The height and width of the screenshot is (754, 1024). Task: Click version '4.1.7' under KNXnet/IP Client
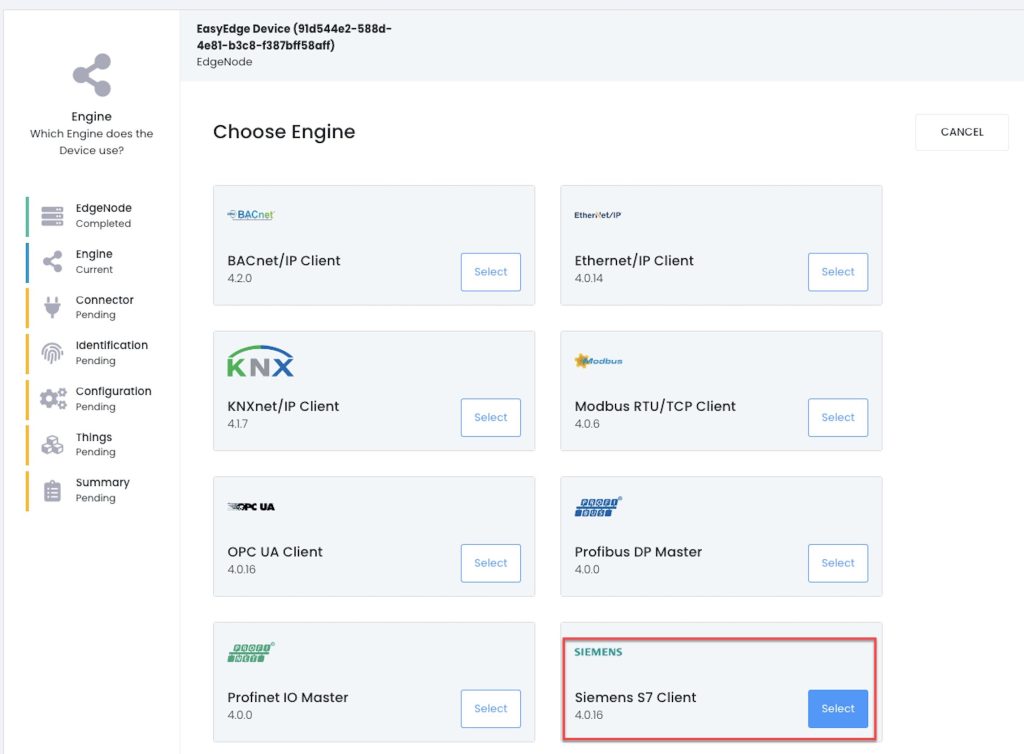(238, 424)
